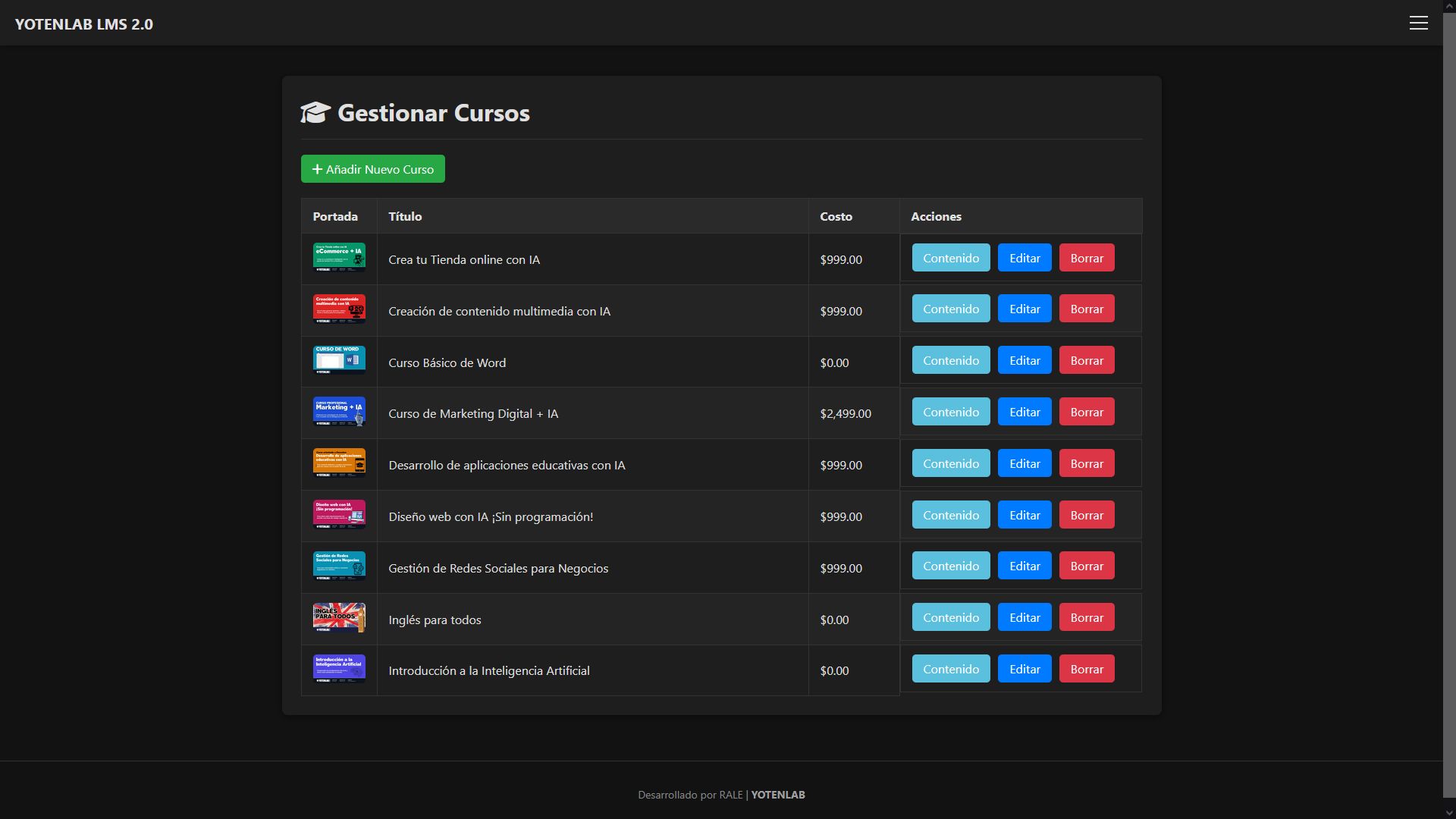
Task: Edit Desarrollo de aplicaciones educativas course
Action: click(x=1024, y=463)
